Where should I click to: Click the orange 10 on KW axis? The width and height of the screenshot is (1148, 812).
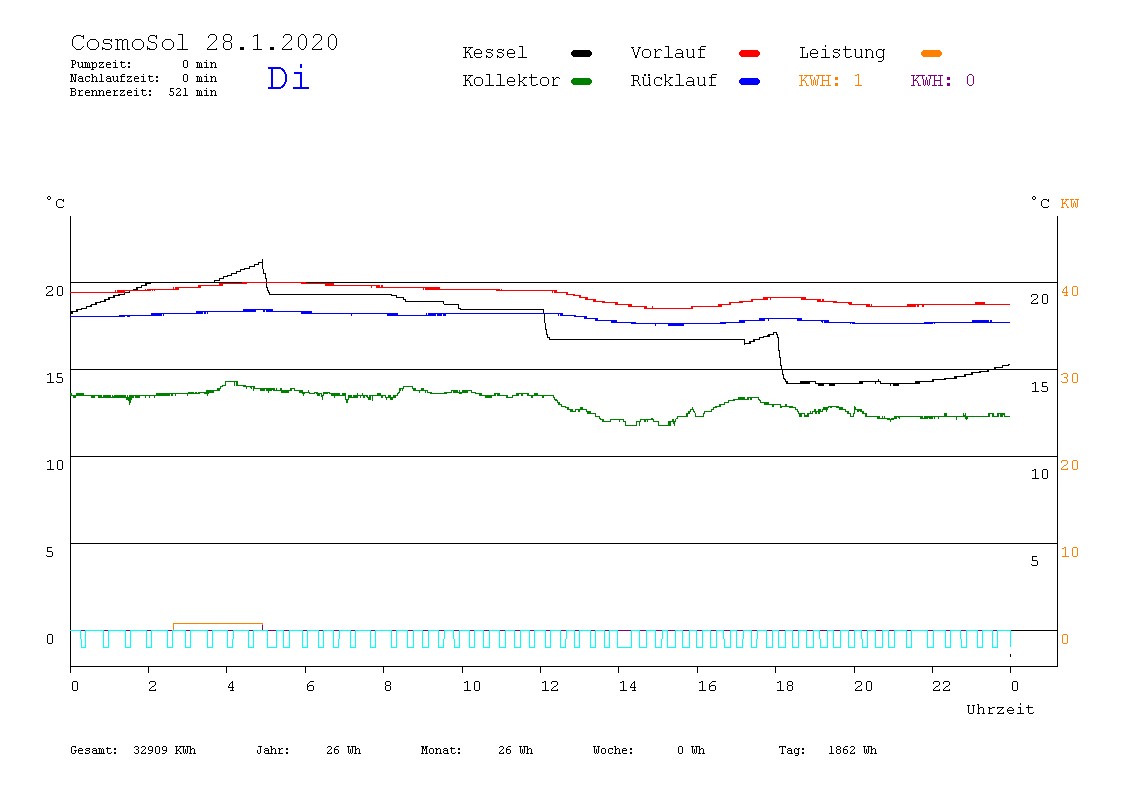pos(1070,552)
